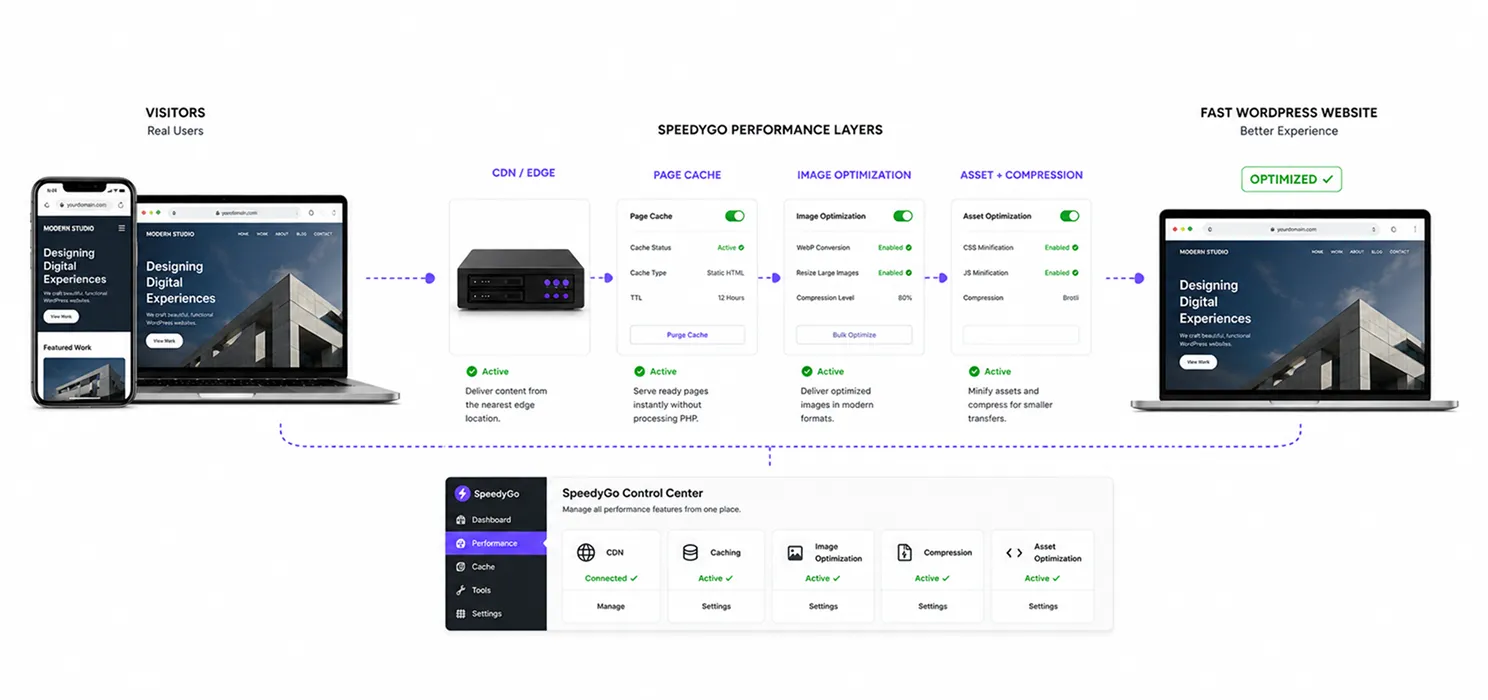
Task: Open Tools in the SpeedyGo sidebar
Action: click(496, 590)
